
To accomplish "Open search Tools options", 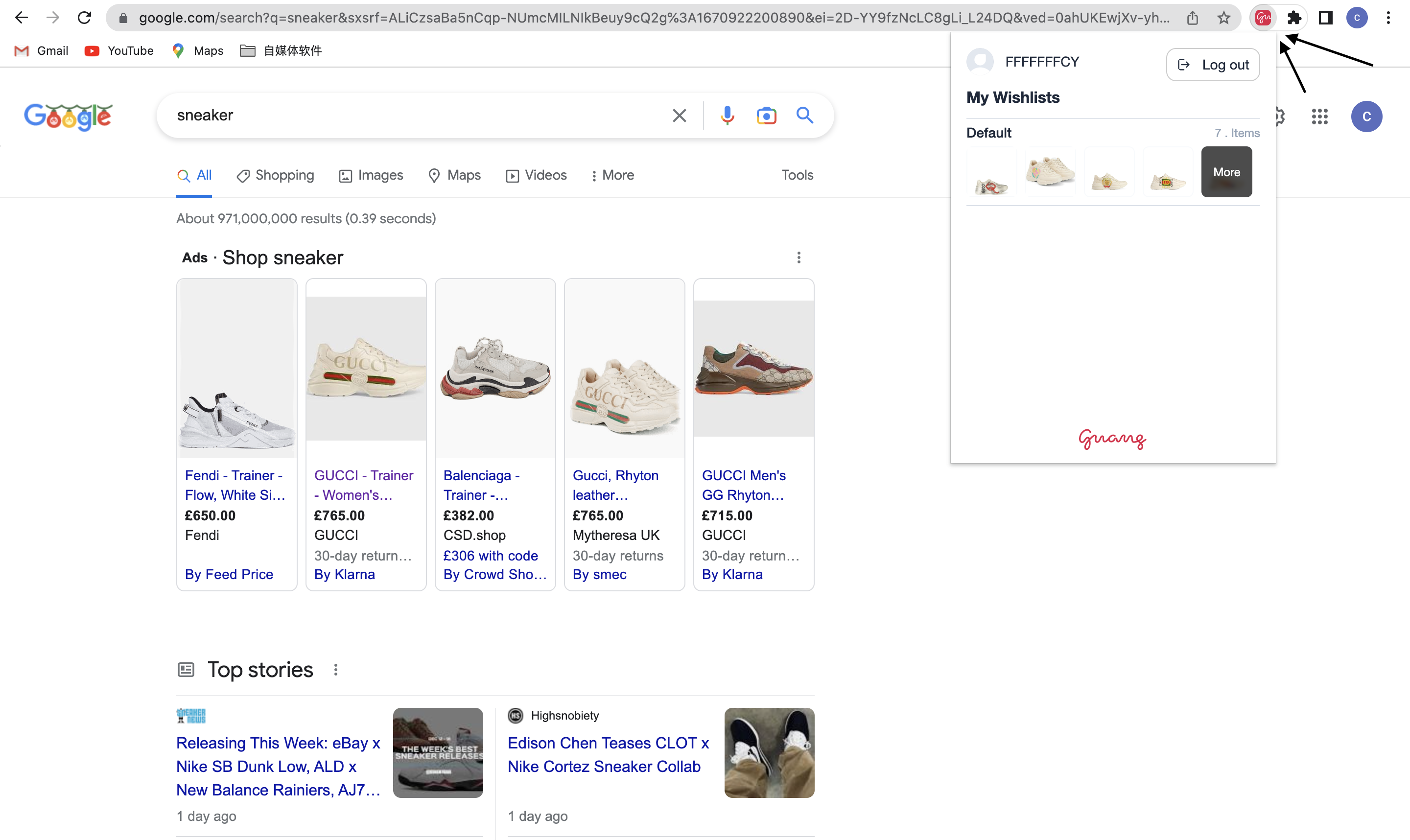I will coord(797,175).
